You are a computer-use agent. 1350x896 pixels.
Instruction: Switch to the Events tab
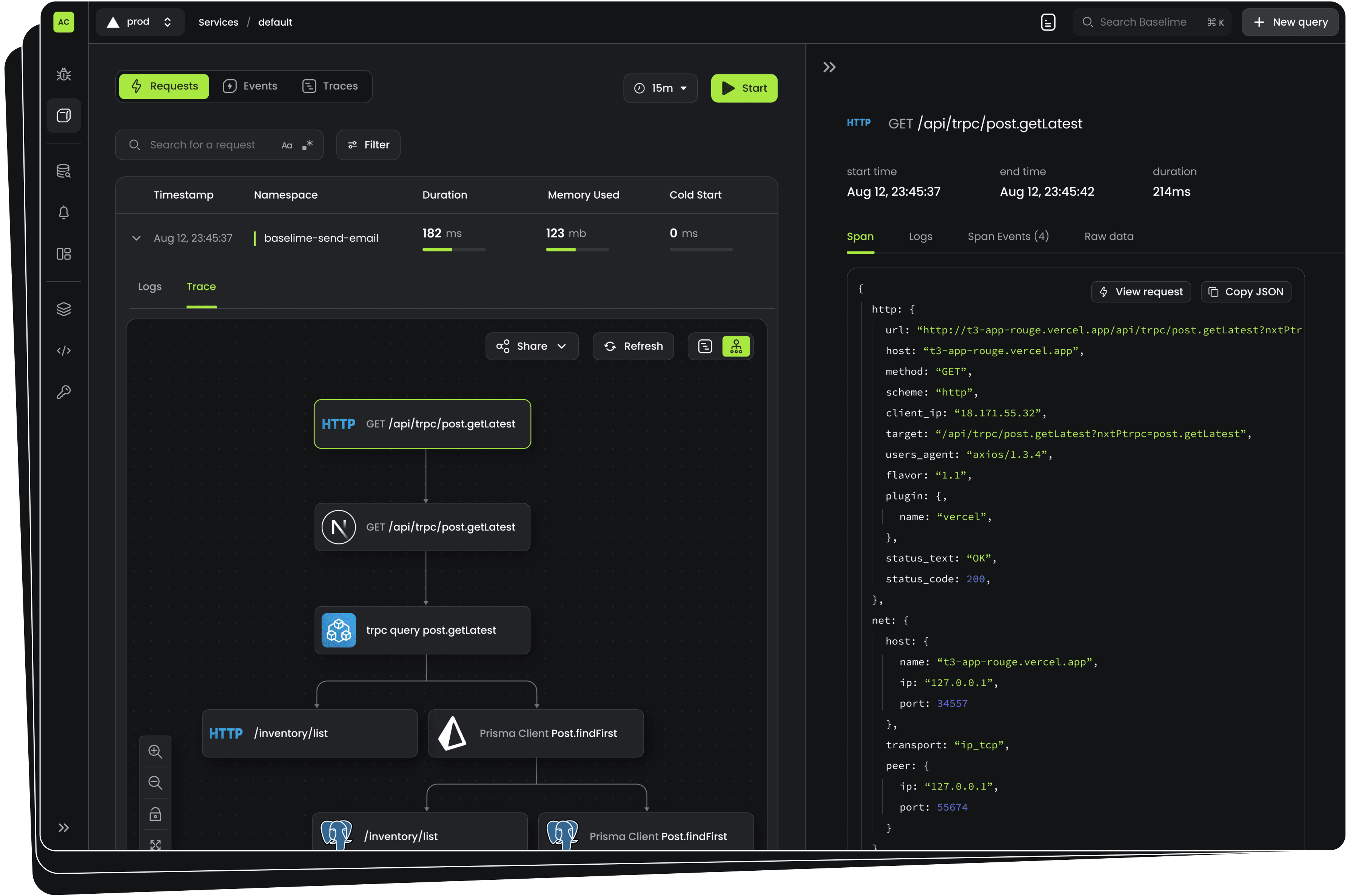click(x=250, y=86)
